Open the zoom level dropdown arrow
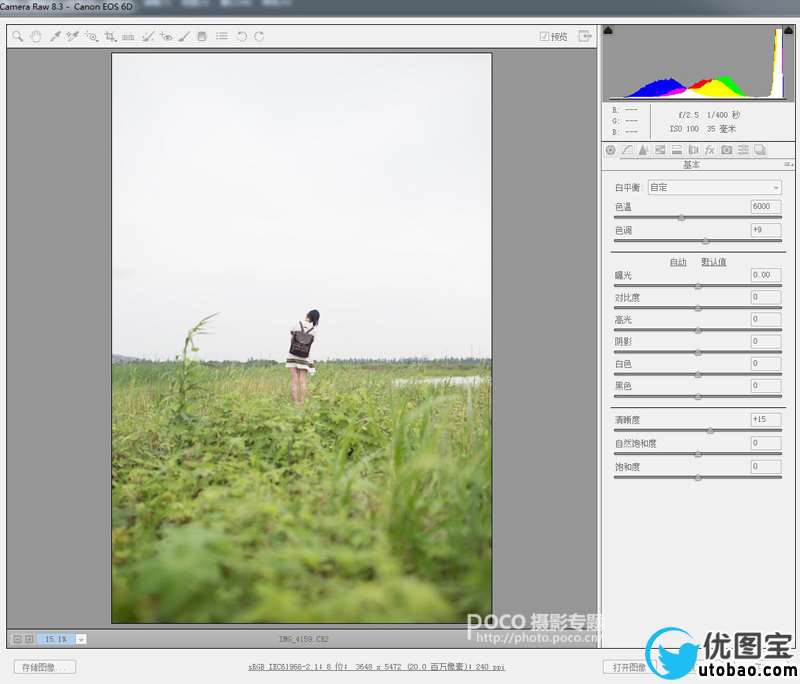This screenshot has width=800, height=684. 81,639
